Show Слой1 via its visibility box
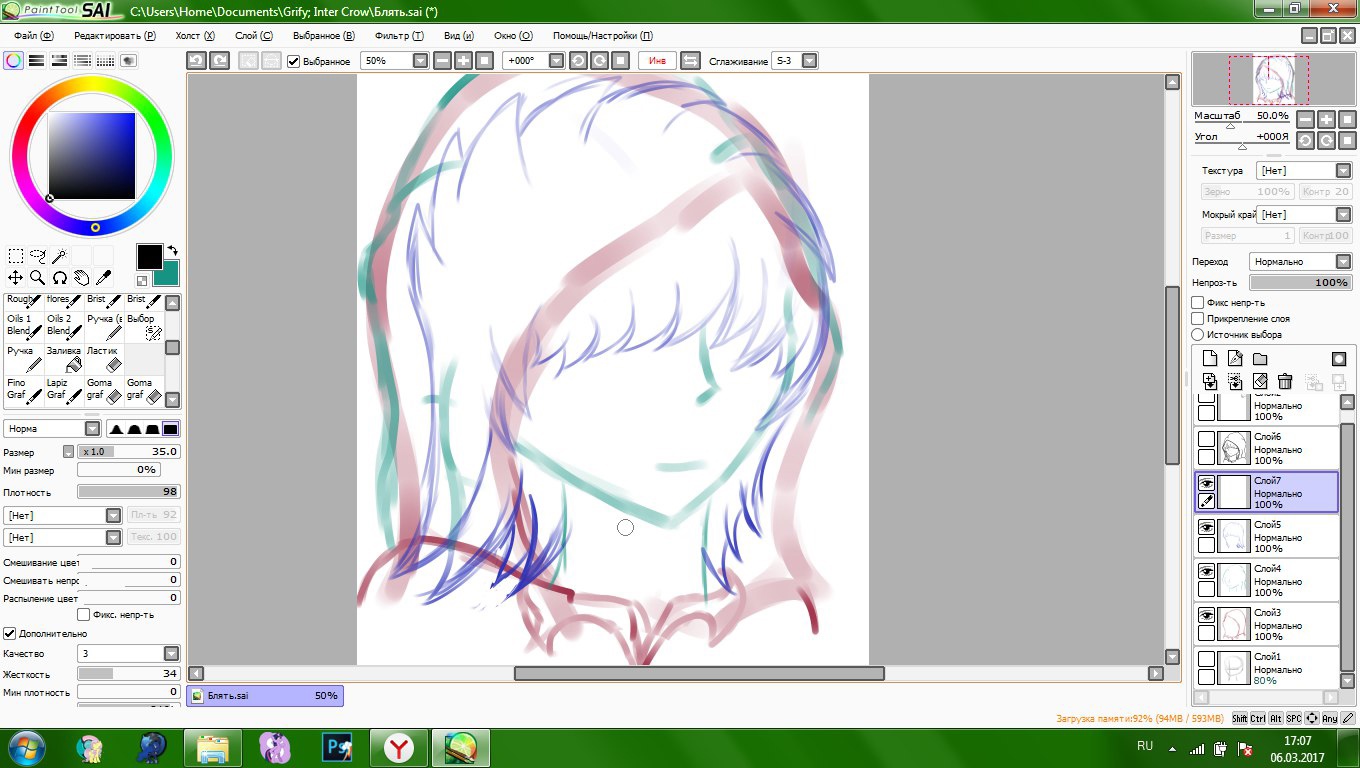Viewport: 1360px width, 768px height. 1207,659
